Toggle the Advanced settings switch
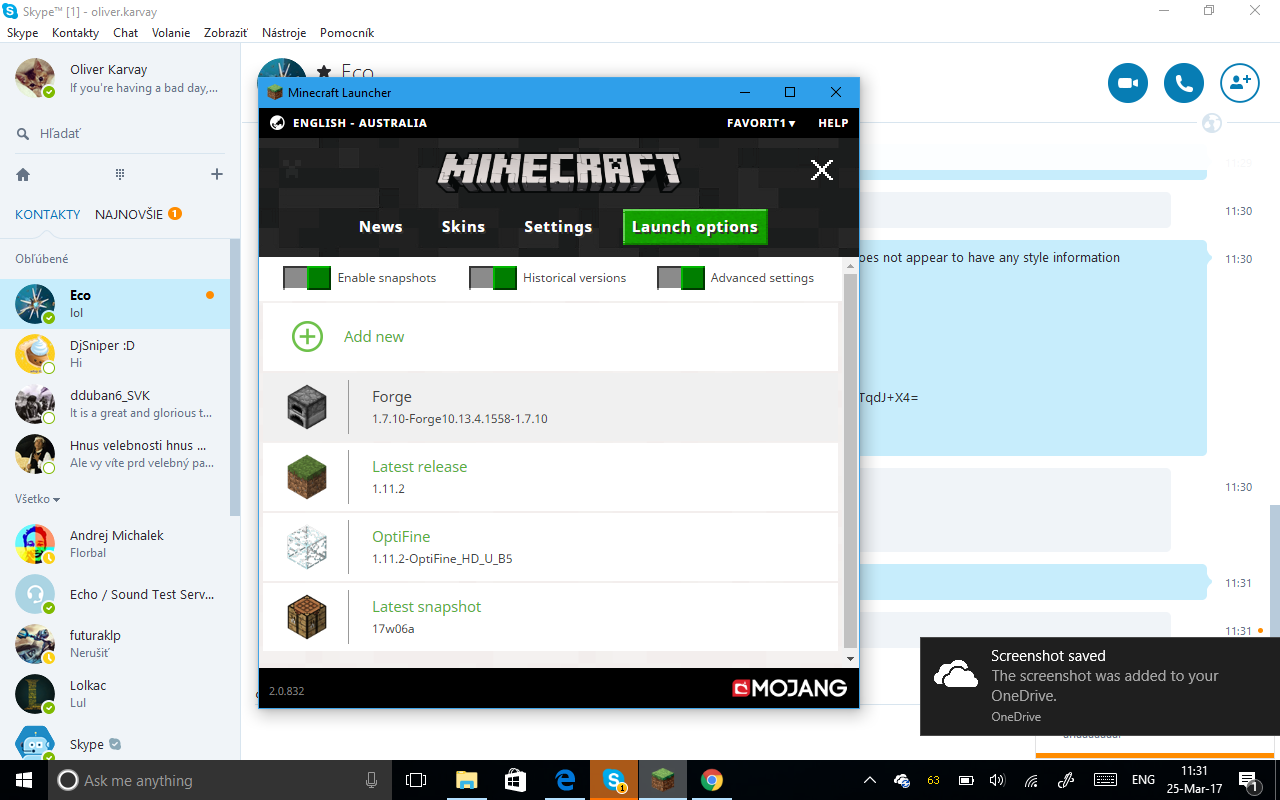1280x800 pixels. point(680,278)
